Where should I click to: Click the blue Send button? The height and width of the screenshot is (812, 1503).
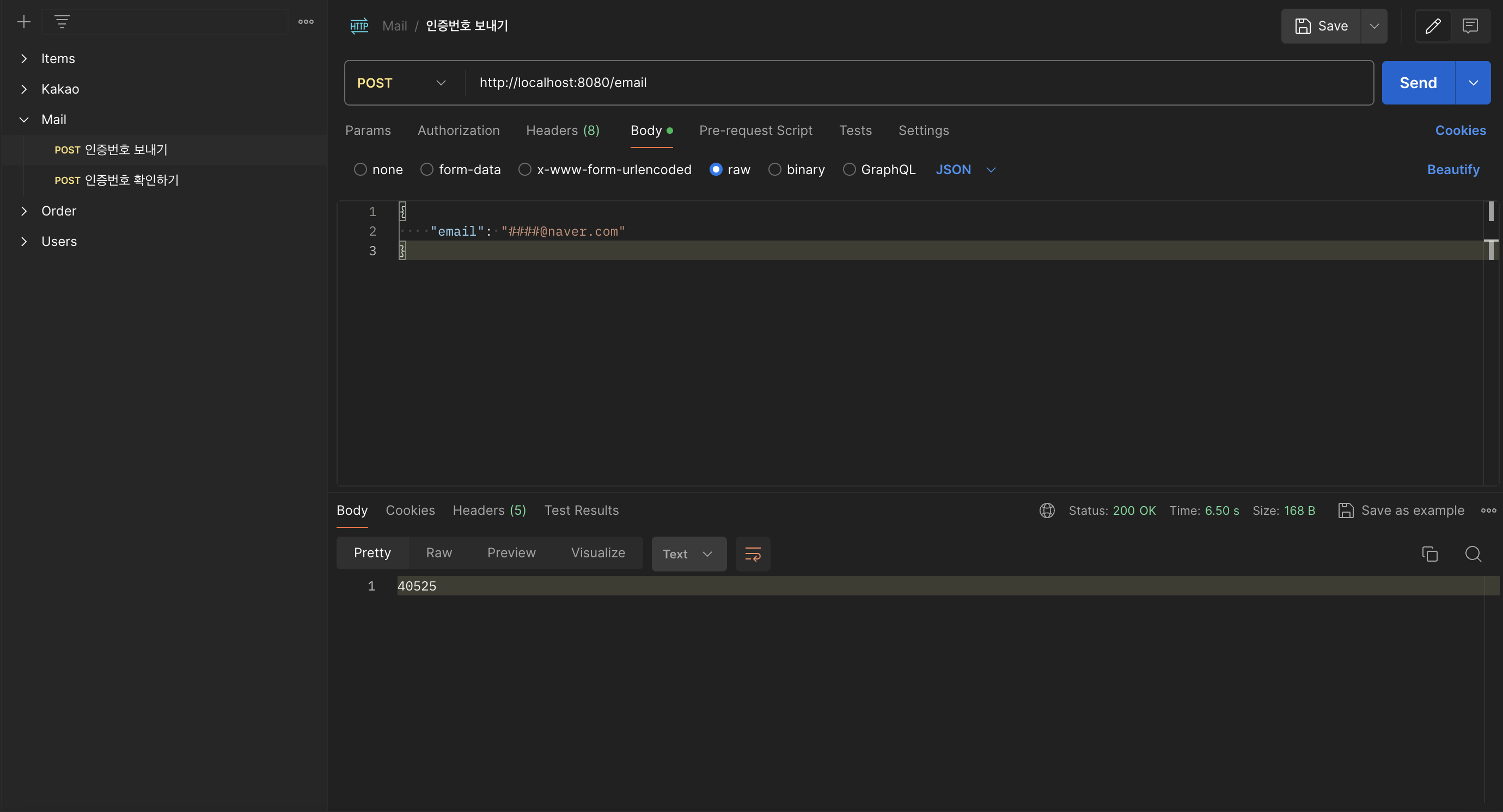coord(1418,83)
